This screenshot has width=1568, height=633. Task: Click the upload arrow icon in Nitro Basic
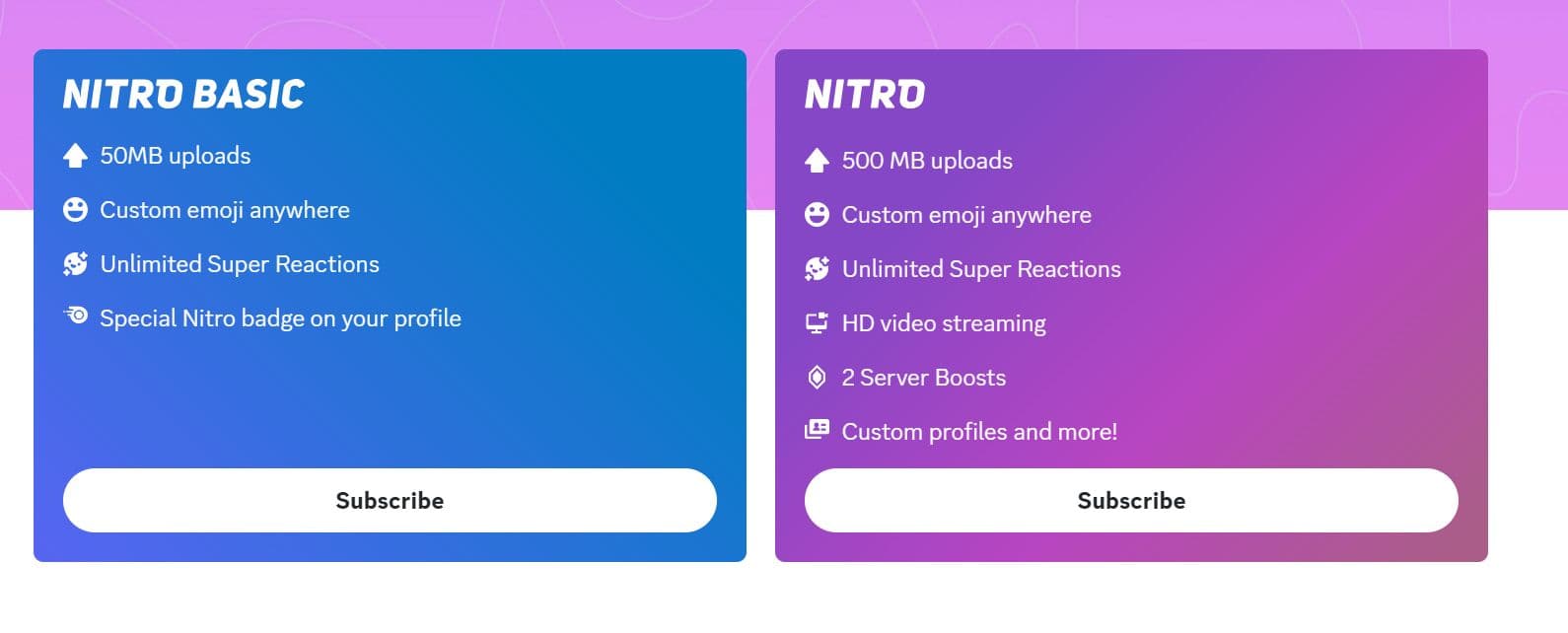click(75, 156)
